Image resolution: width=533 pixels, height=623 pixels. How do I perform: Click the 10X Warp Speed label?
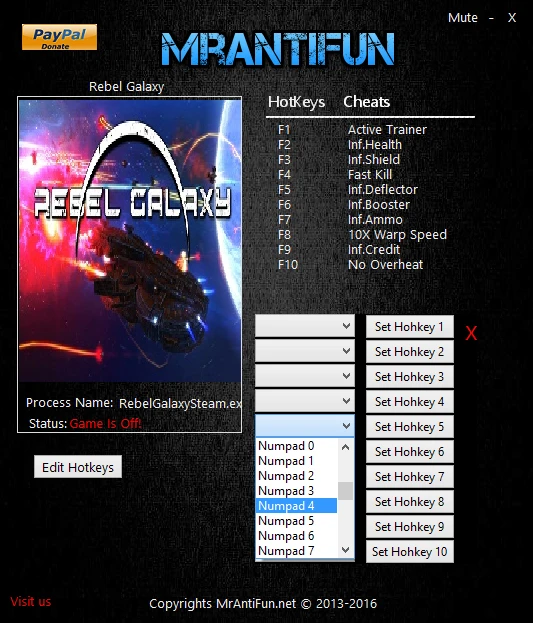coord(397,235)
